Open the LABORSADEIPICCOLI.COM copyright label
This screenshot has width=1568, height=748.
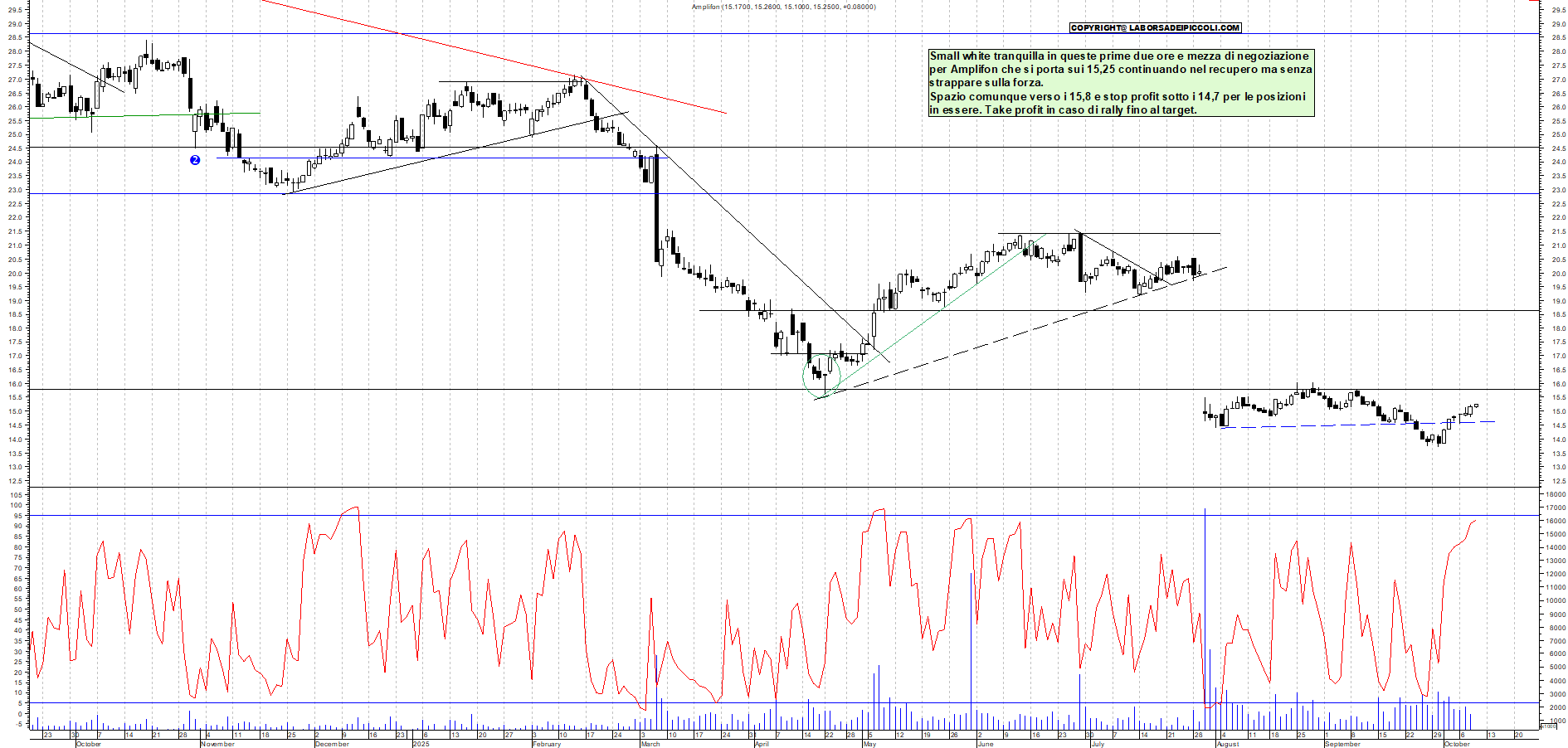tap(1155, 27)
